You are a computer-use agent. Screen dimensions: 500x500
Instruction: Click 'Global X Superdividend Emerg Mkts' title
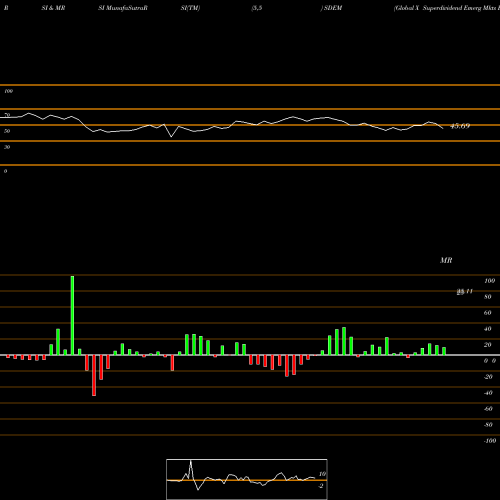tap(446, 8)
